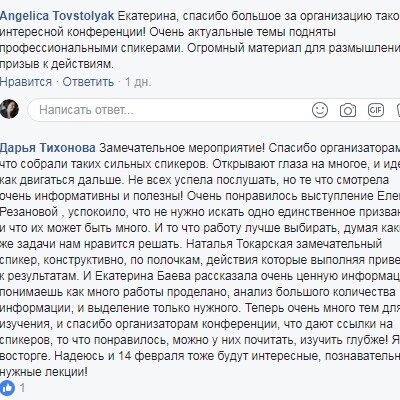Open Angelica Tovstolyak's profile
The width and height of the screenshot is (400, 400).
57,16
